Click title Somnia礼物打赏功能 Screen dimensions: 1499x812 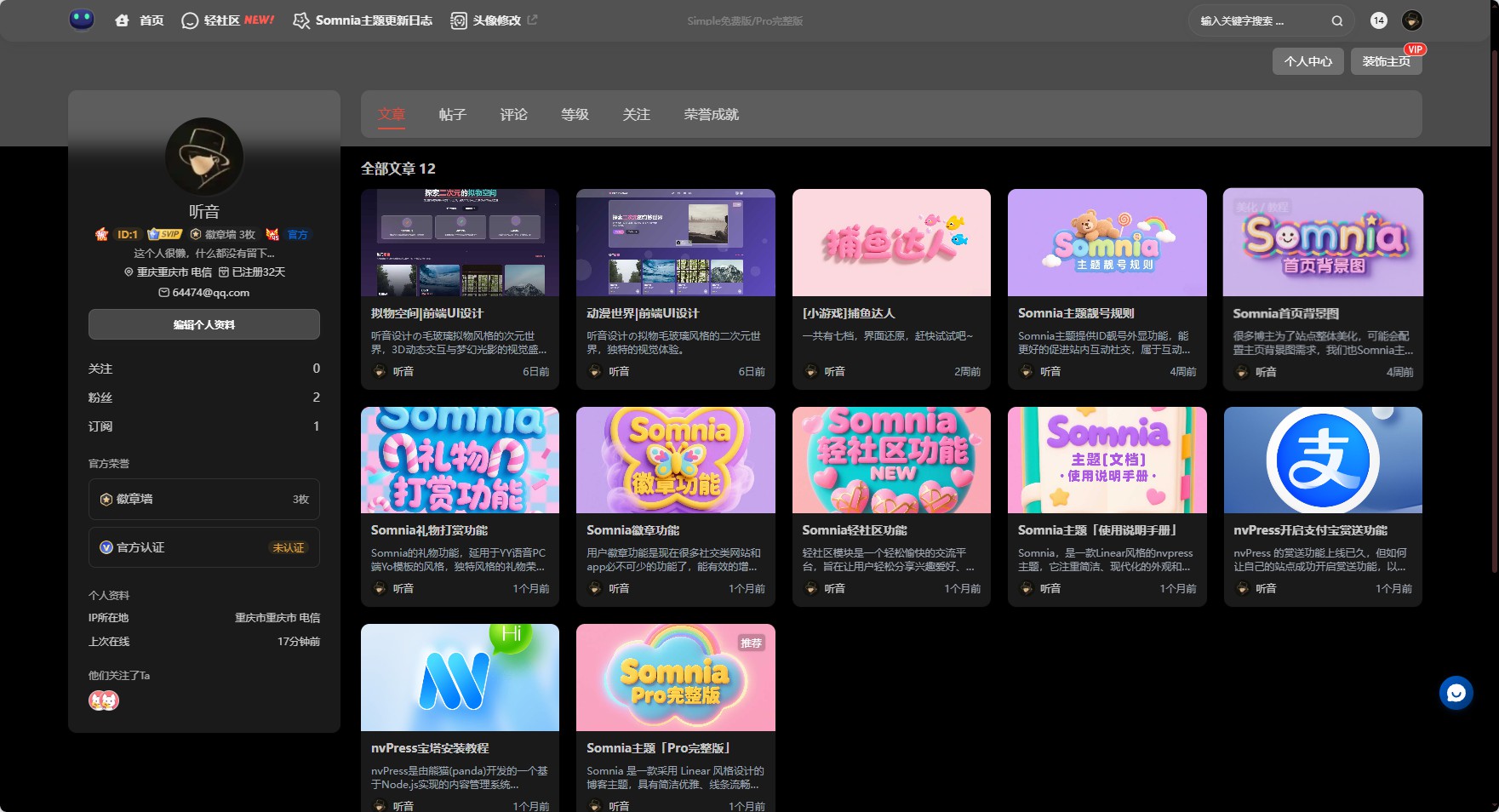pyautogui.click(x=429, y=530)
